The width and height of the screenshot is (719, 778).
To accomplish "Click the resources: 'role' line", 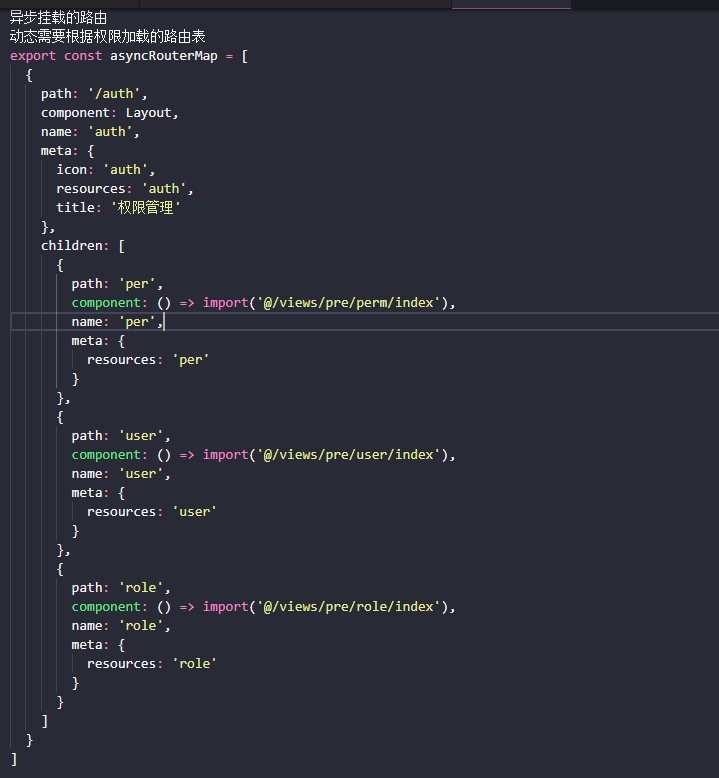I will pyautogui.click(x=151, y=663).
